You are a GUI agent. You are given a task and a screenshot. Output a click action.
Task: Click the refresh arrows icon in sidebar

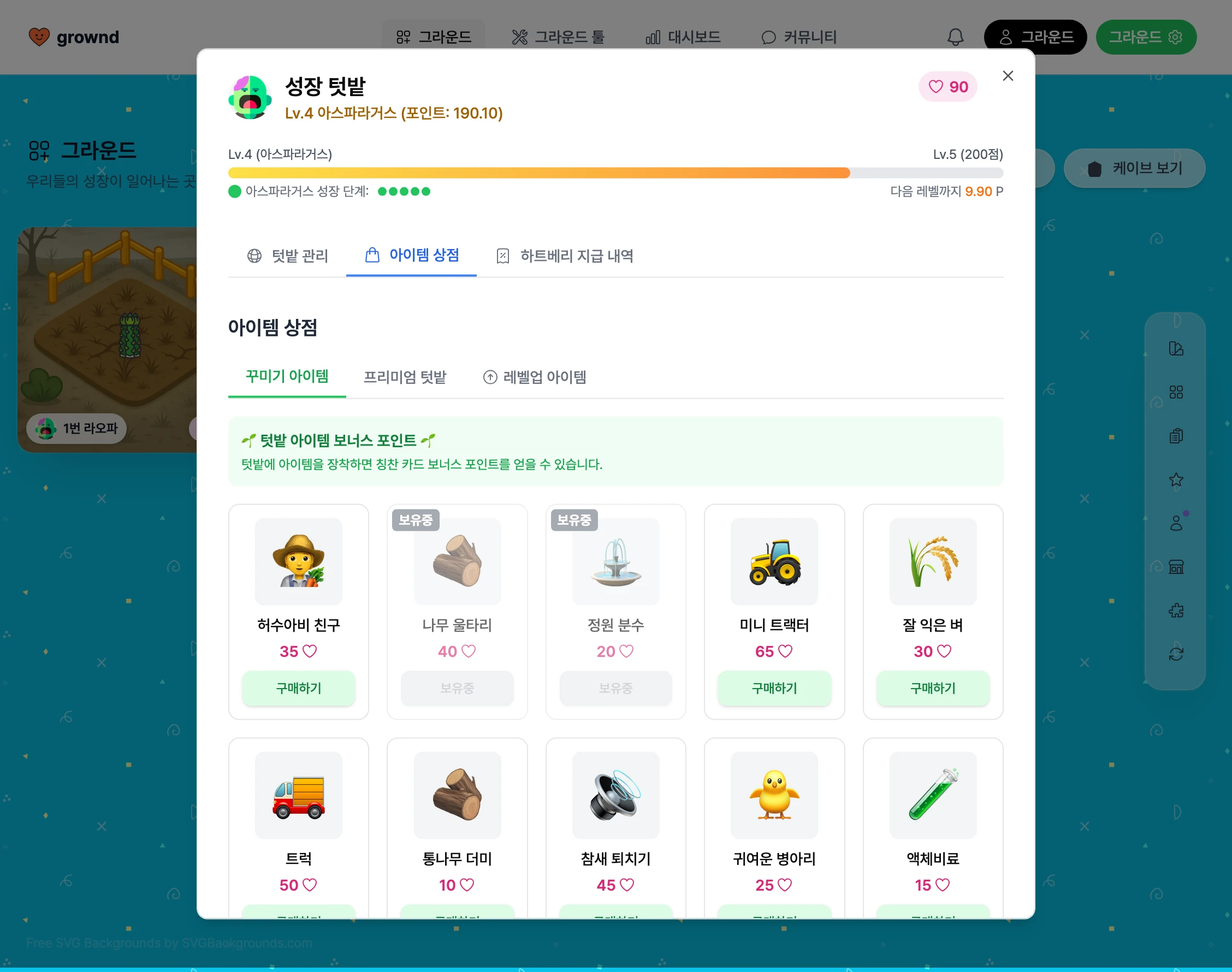[1176, 654]
